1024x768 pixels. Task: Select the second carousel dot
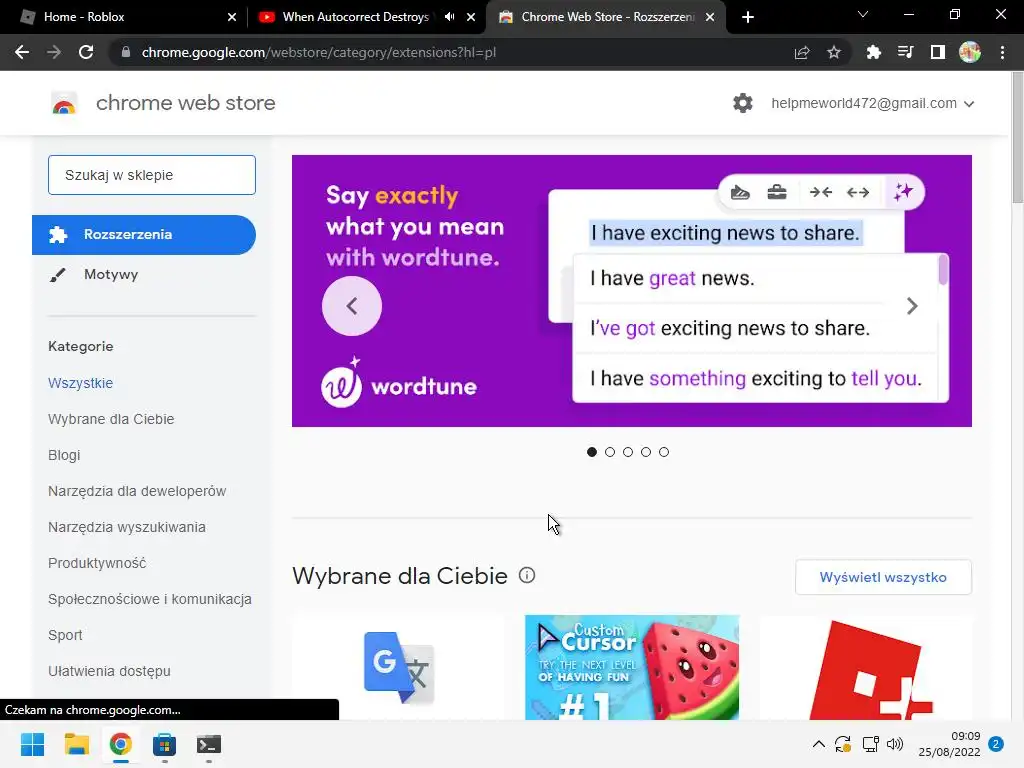[x=610, y=452]
